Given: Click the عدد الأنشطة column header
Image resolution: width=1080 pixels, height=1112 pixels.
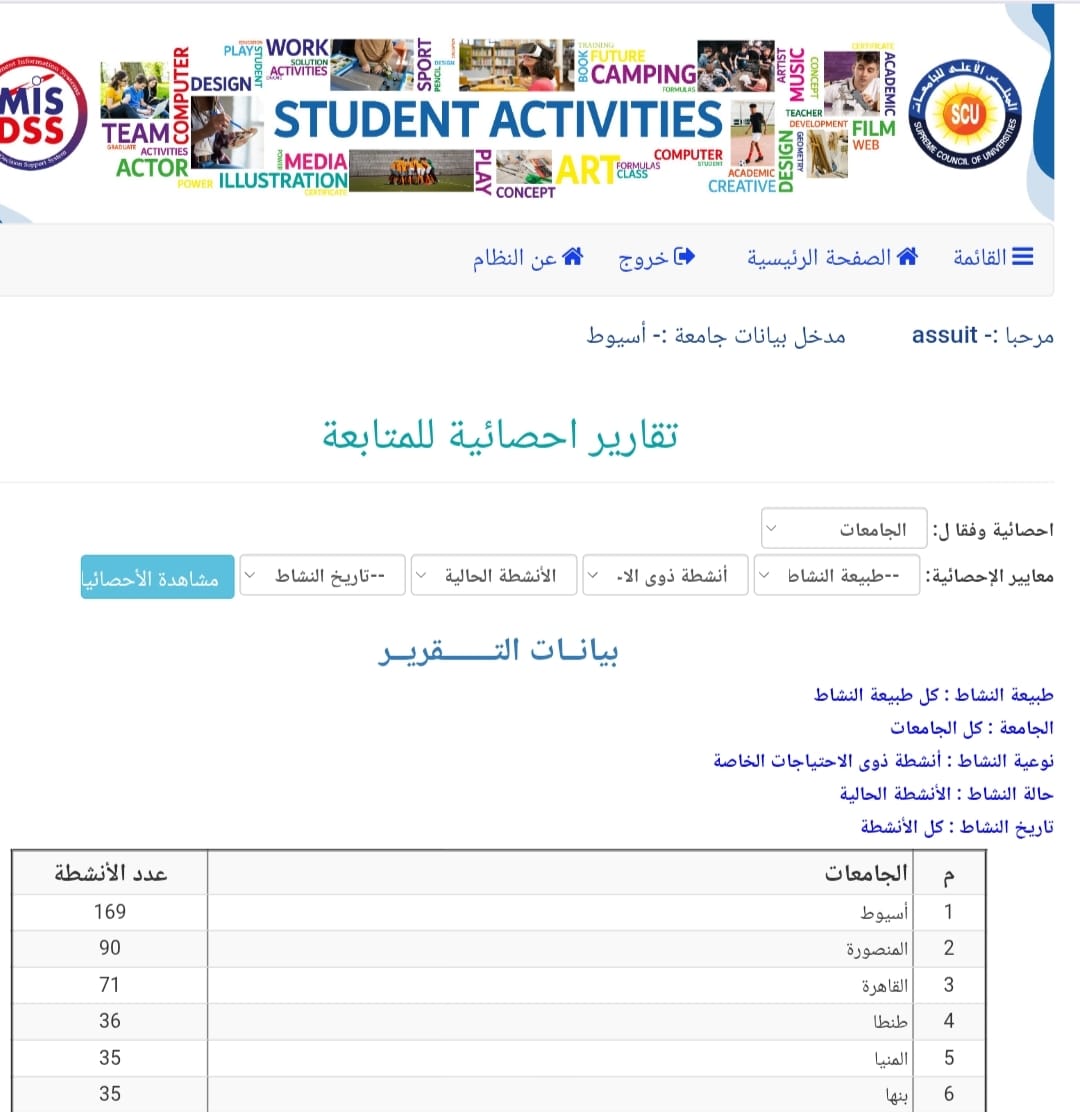Looking at the screenshot, I should click(110, 873).
